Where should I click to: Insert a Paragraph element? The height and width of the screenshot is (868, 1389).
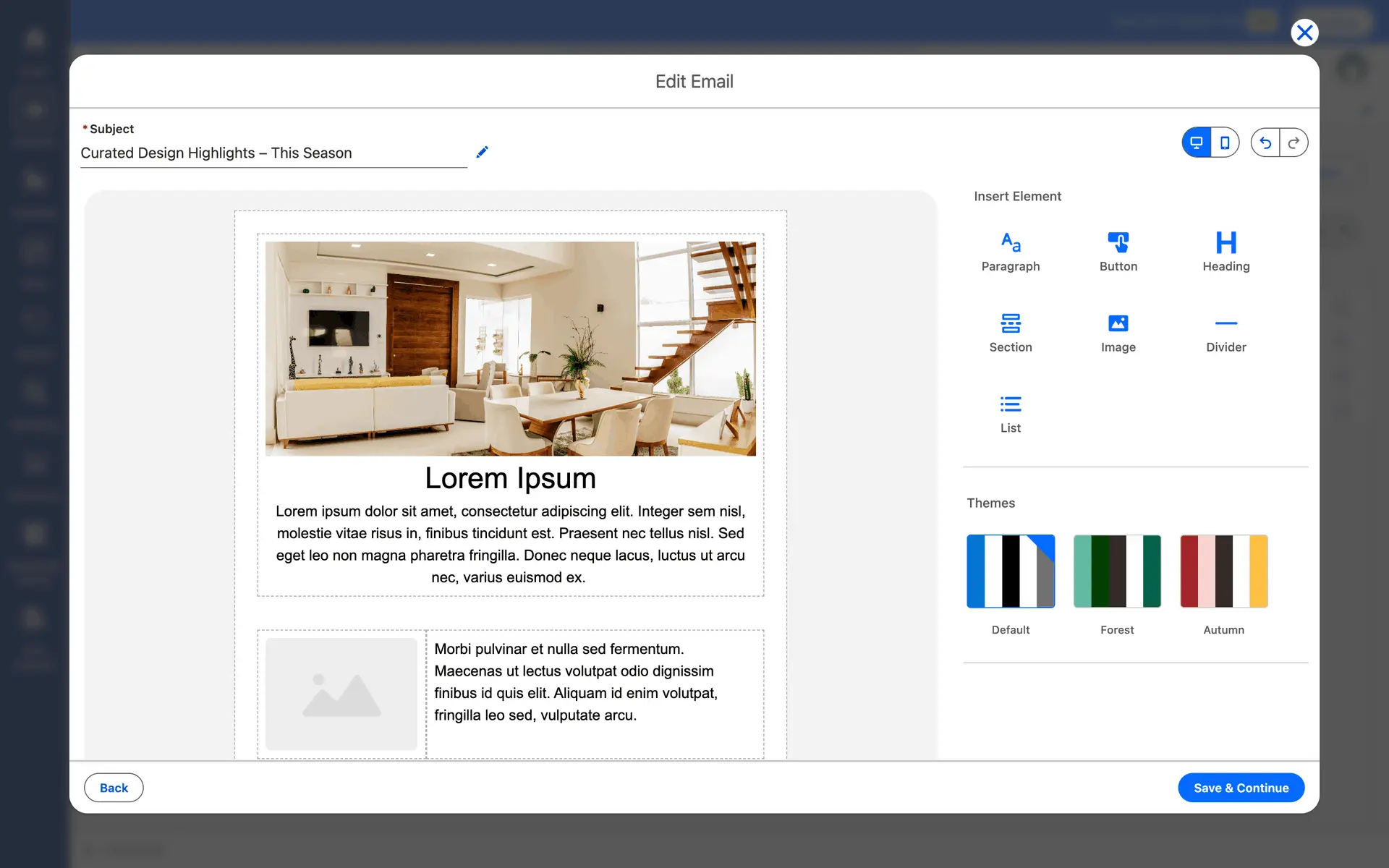pyautogui.click(x=1010, y=251)
